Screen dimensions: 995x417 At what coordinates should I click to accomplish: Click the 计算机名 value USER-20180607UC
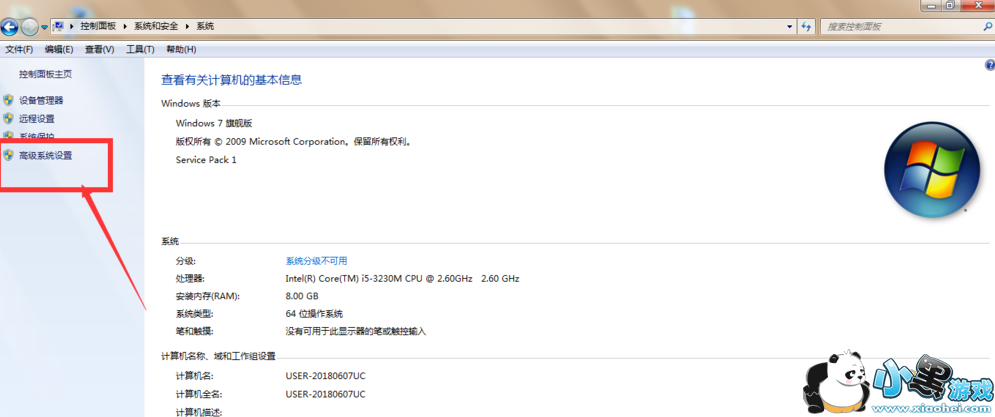tap(326, 376)
